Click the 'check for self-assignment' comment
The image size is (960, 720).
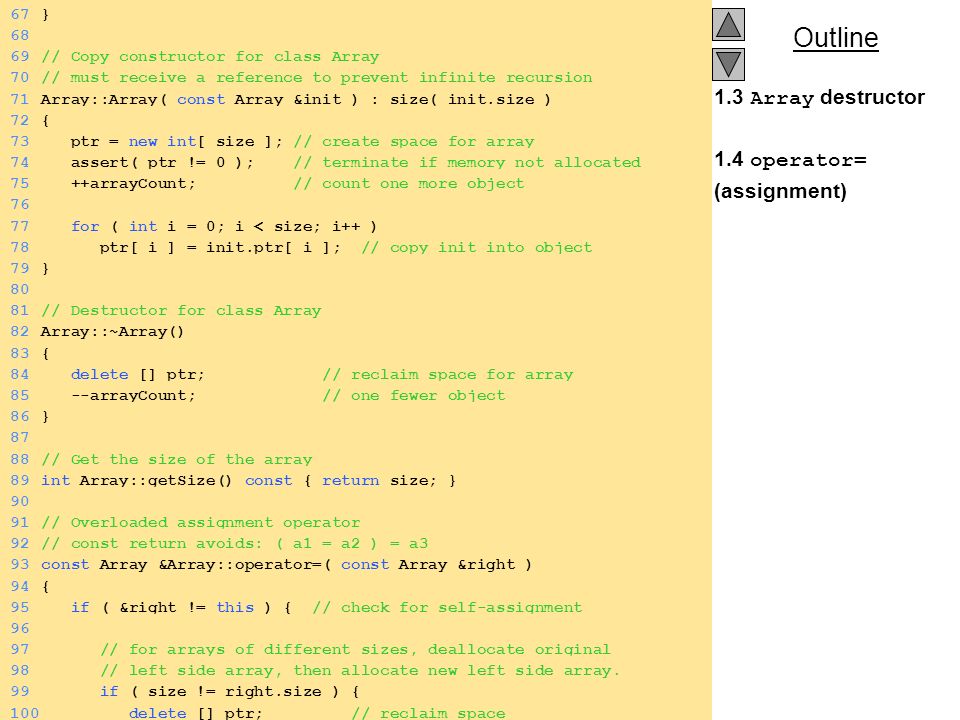(447, 607)
